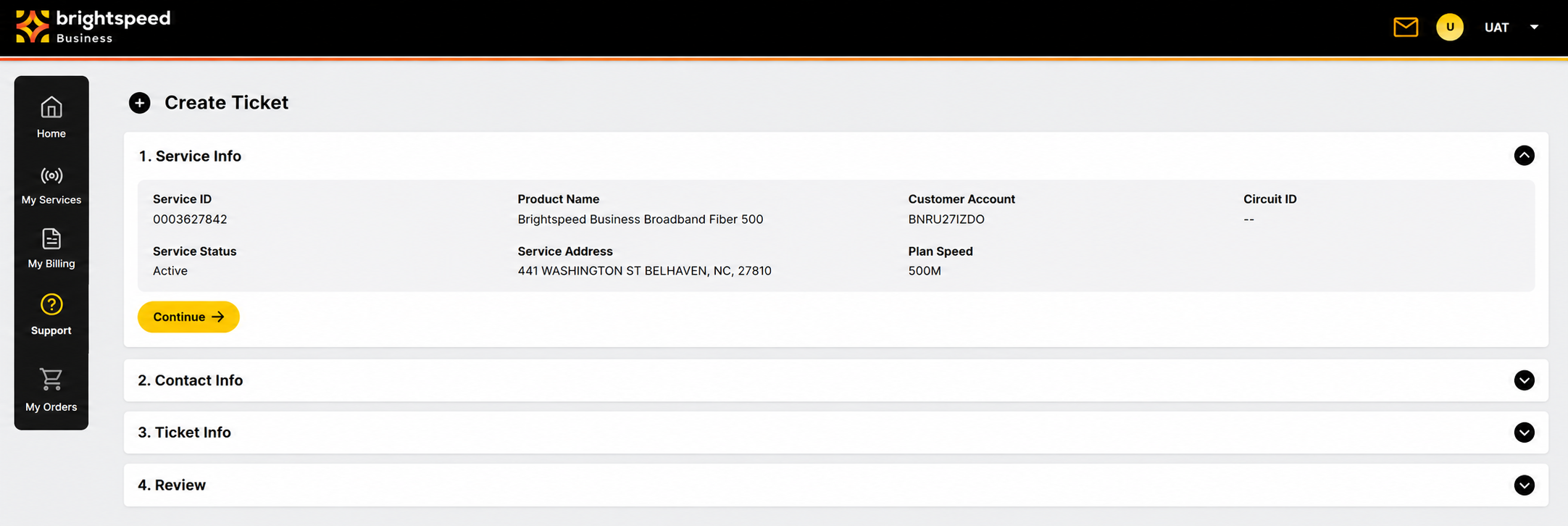The height and width of the screenshot is (526, 1568).
Task: Click the Service Status value Active
Action: point(170,271)
